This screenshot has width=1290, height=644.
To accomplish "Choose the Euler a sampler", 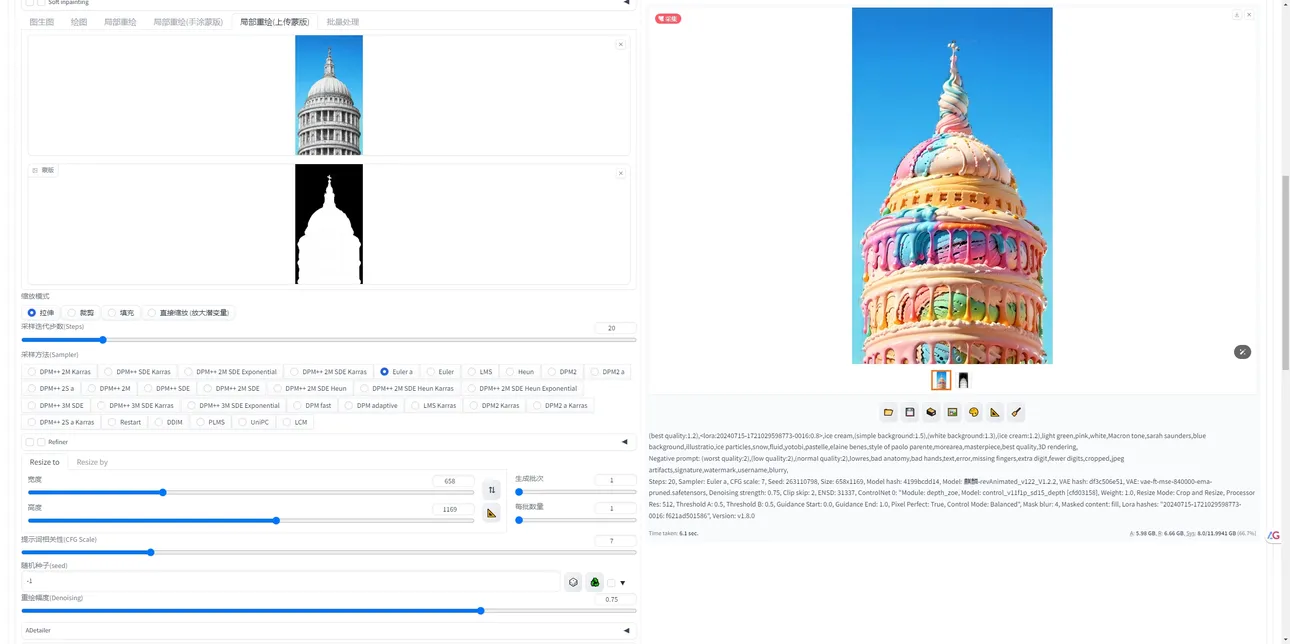I will (x=396, y=372).
